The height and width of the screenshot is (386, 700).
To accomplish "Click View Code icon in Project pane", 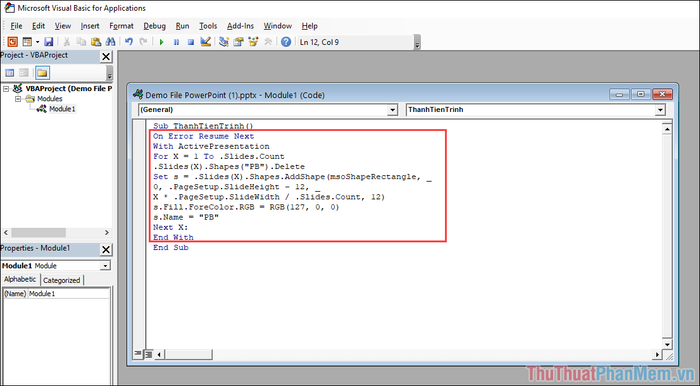I will [9, 73].
